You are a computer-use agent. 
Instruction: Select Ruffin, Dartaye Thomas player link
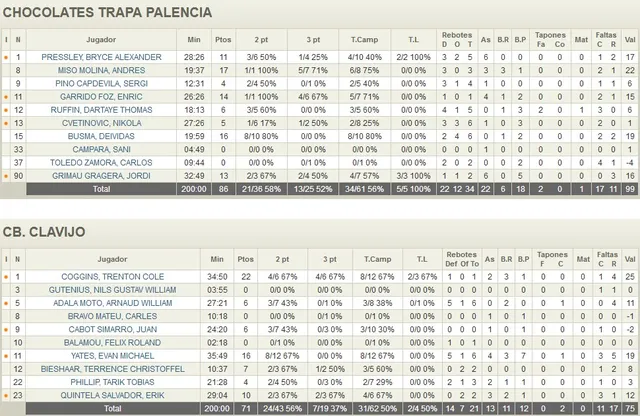(101, 110)
